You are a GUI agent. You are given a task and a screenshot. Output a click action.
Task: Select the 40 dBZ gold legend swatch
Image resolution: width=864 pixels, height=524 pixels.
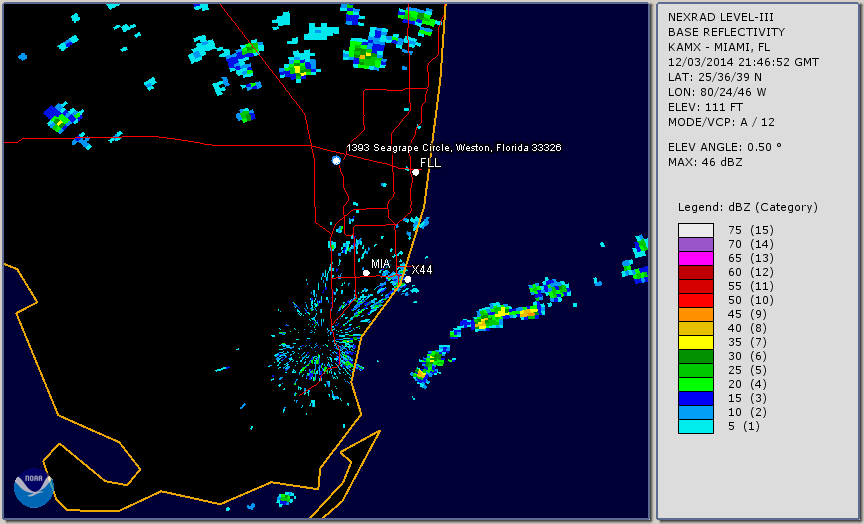pyautogui.click(x=696, y=328)
